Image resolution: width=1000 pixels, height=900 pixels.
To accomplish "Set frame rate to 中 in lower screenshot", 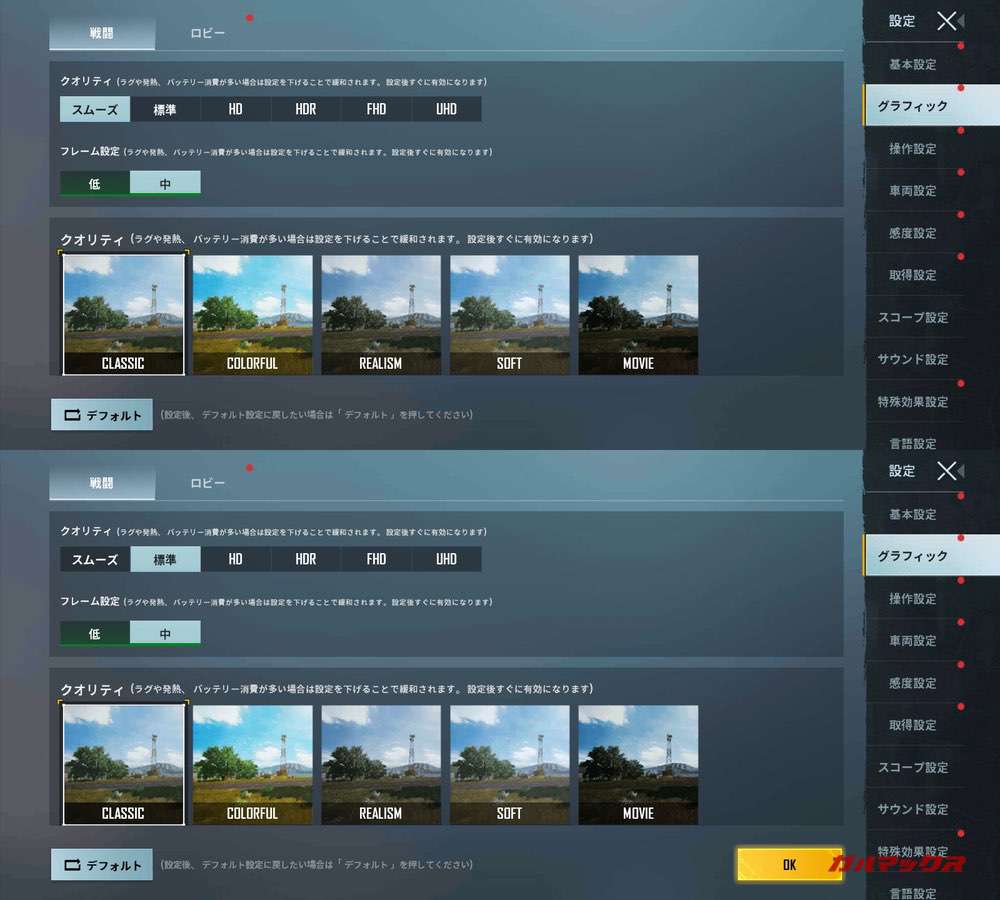I will pos(165,633).
